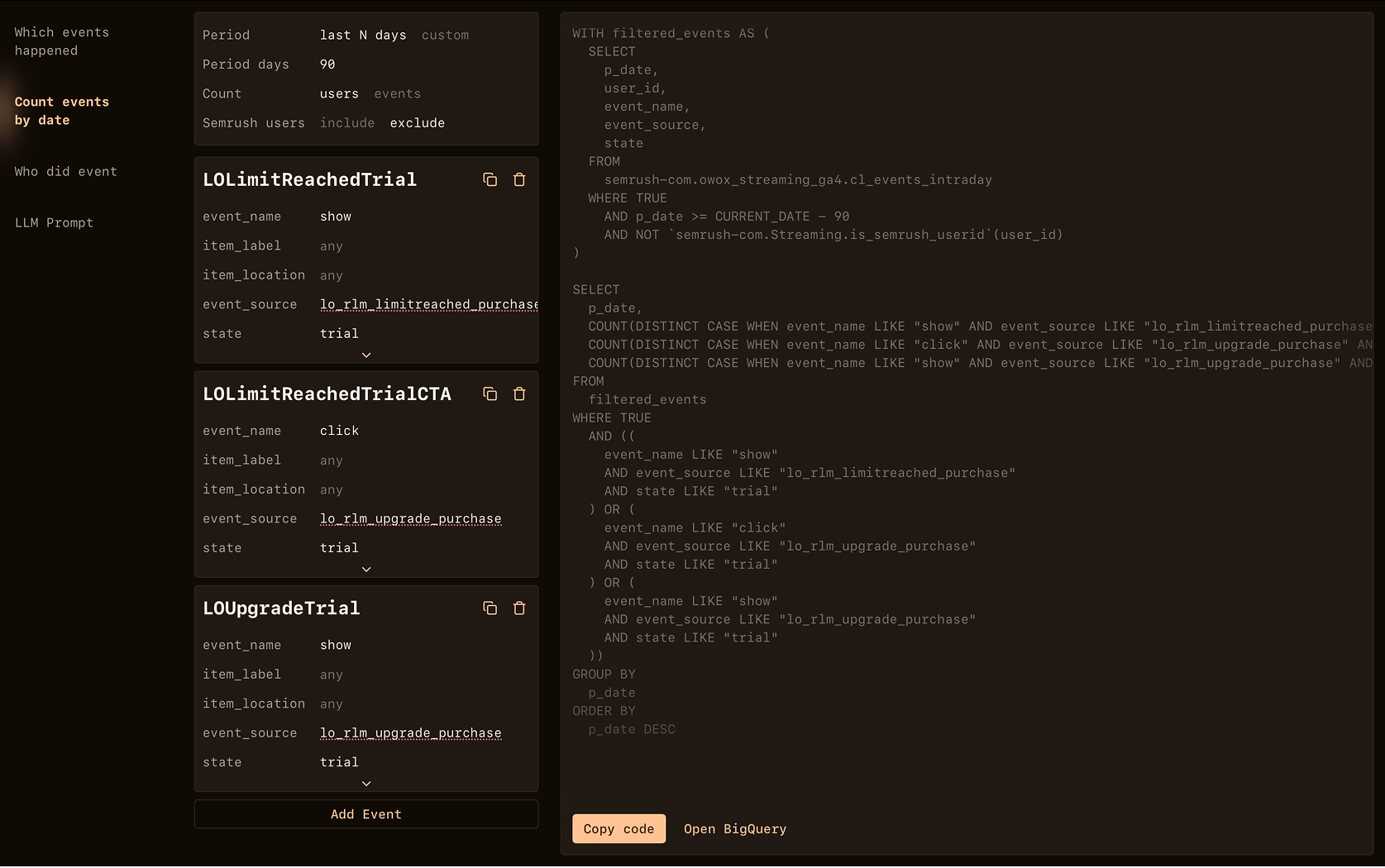
Task: Edit item_location 'any' in LOLimitReachedTrialCTA
Action: (332, 489)
